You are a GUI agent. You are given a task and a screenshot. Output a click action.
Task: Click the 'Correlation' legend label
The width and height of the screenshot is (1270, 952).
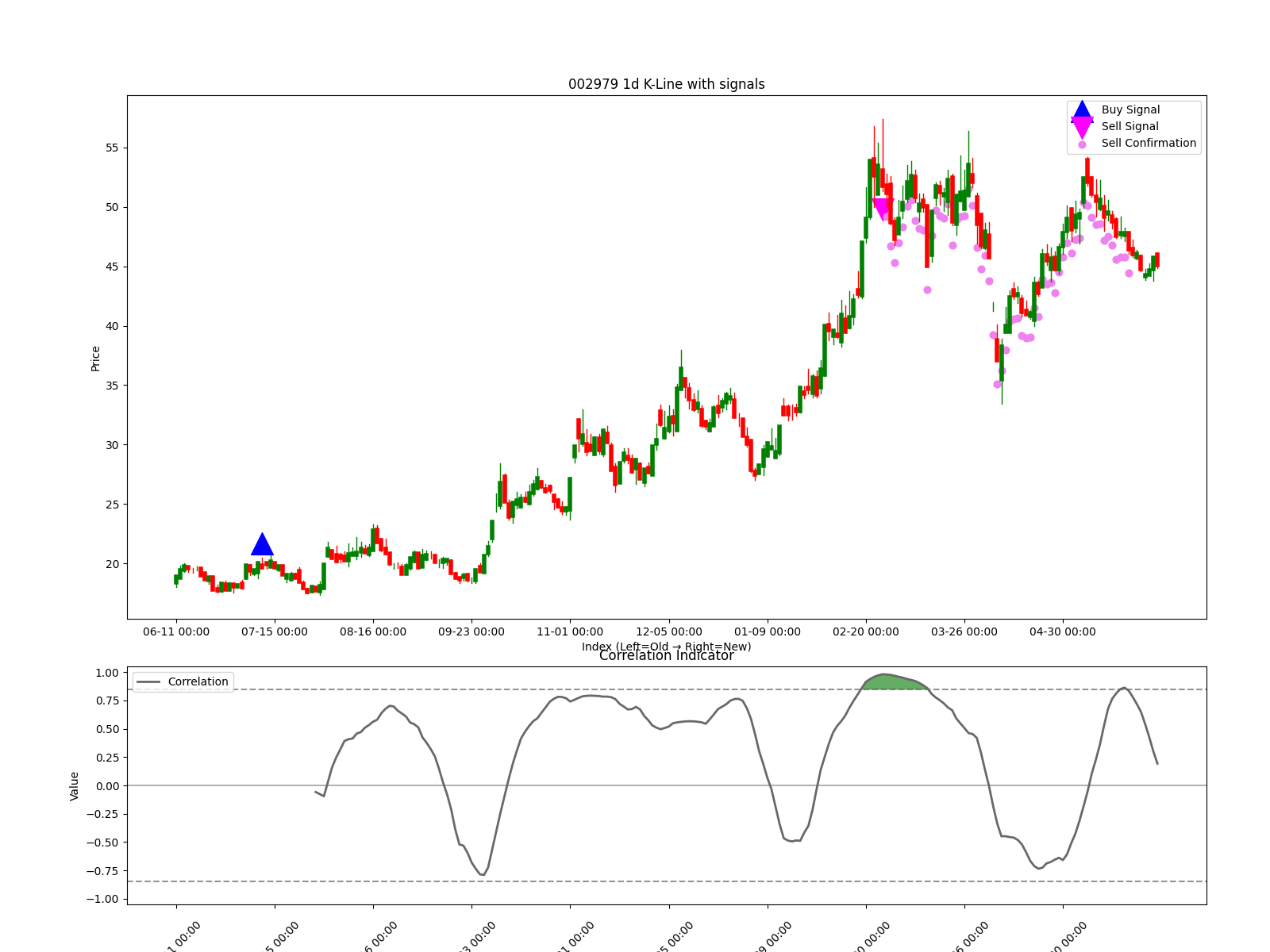(x=198, y=681)
